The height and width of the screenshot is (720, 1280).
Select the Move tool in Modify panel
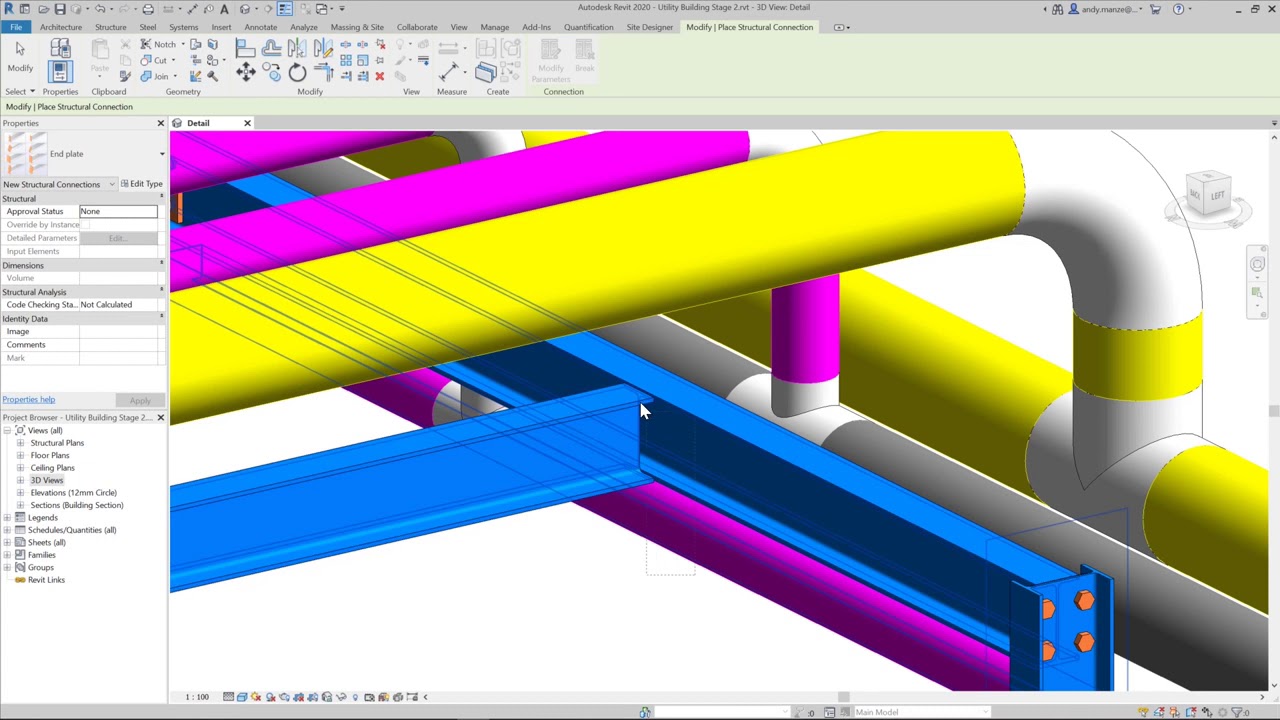(x=246, y=73)
